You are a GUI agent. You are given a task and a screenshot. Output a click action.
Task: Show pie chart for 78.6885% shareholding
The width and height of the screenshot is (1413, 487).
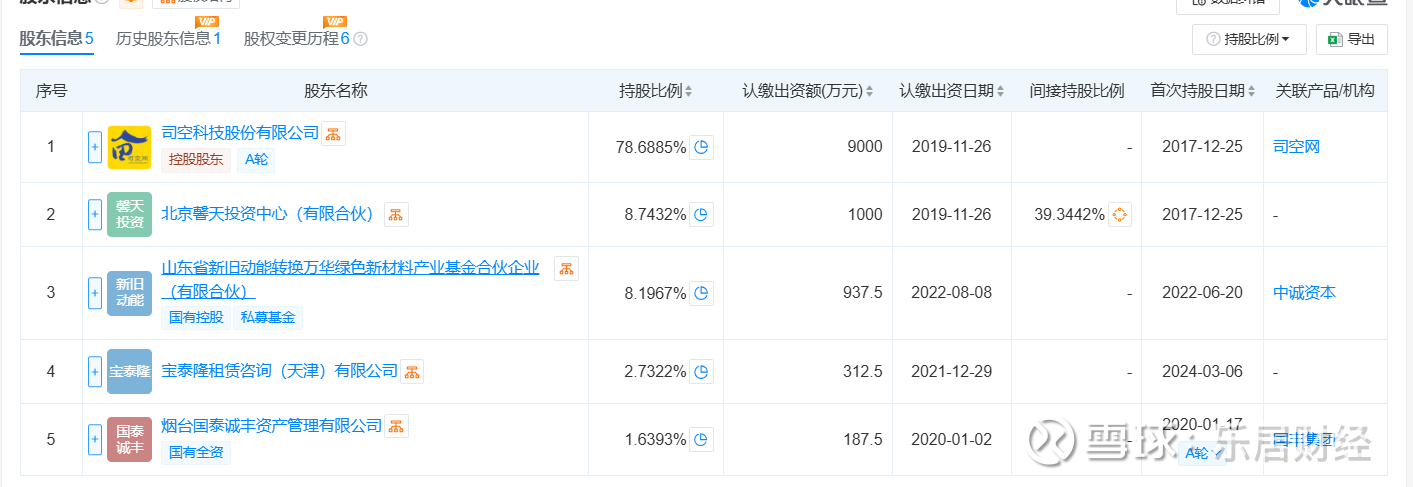point(702,147)
